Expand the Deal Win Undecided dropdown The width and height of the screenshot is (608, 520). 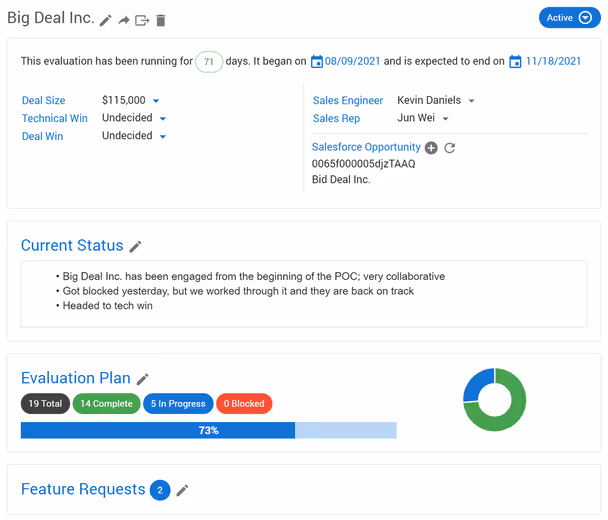click(163, 136)
